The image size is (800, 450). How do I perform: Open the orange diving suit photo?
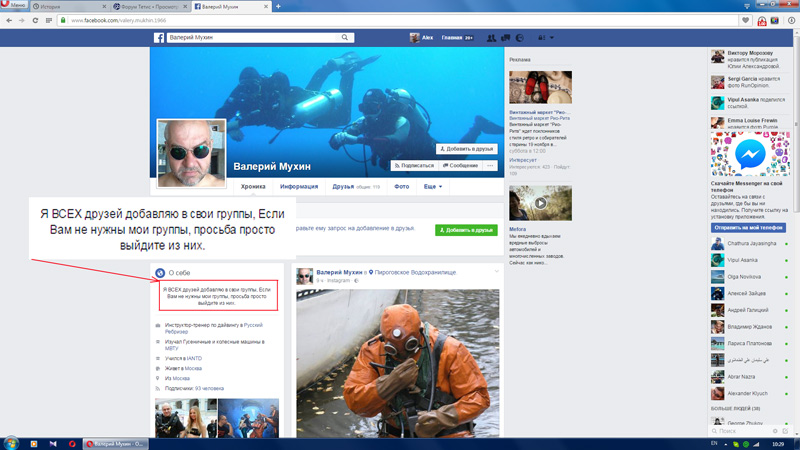(398, 363)
